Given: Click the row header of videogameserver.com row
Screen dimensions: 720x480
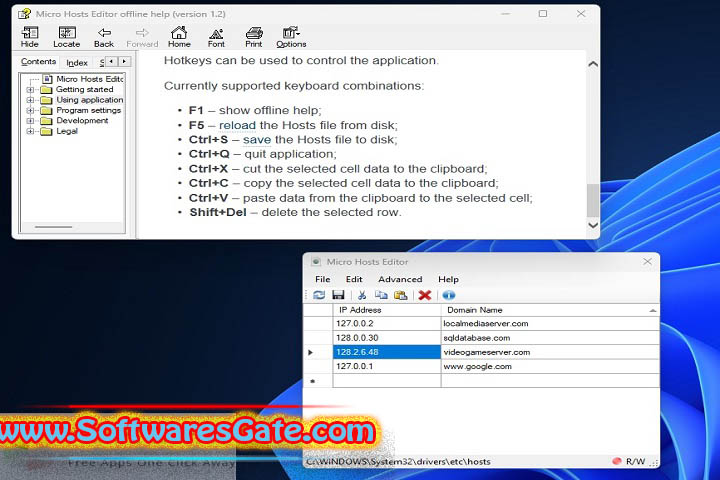Looking at the screenshot, I should coord(318,352).
